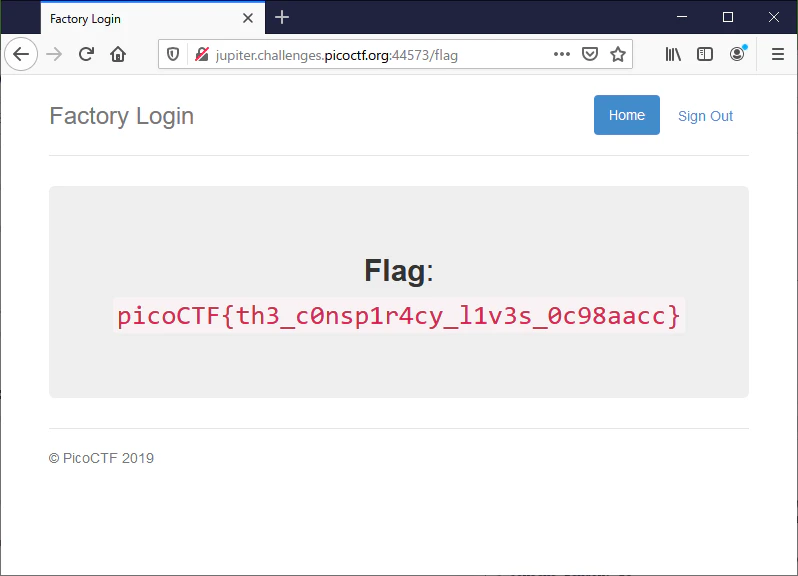Click the Sign Out link
The image size is (798, 576).
click(705, 116)
